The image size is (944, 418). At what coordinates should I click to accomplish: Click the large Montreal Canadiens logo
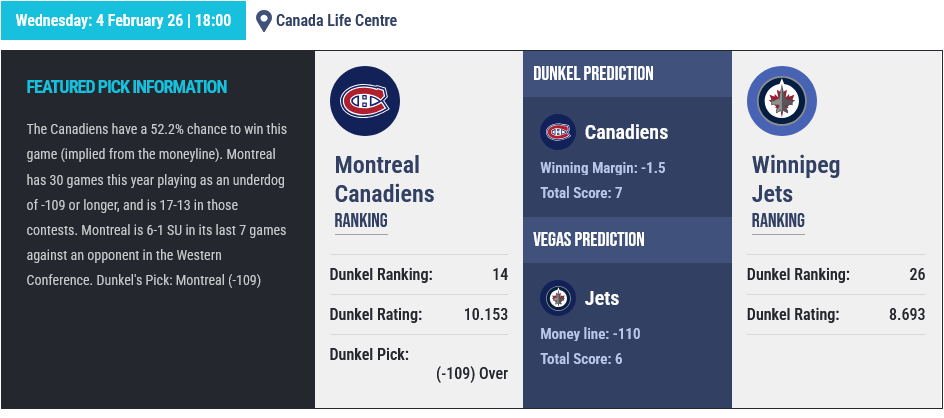click(365, 101)
